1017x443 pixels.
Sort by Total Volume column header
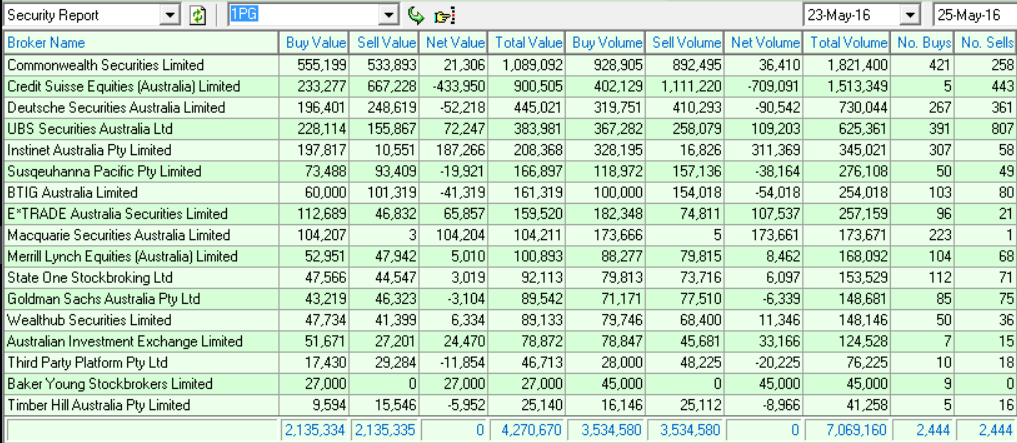tap(848, 43)
